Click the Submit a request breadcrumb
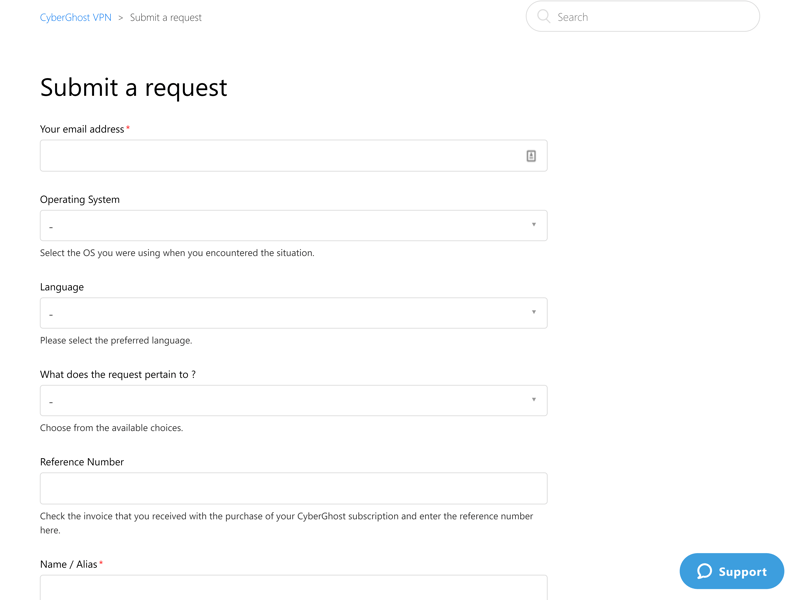This screenshot has width=800, height=600. [166, 17]
